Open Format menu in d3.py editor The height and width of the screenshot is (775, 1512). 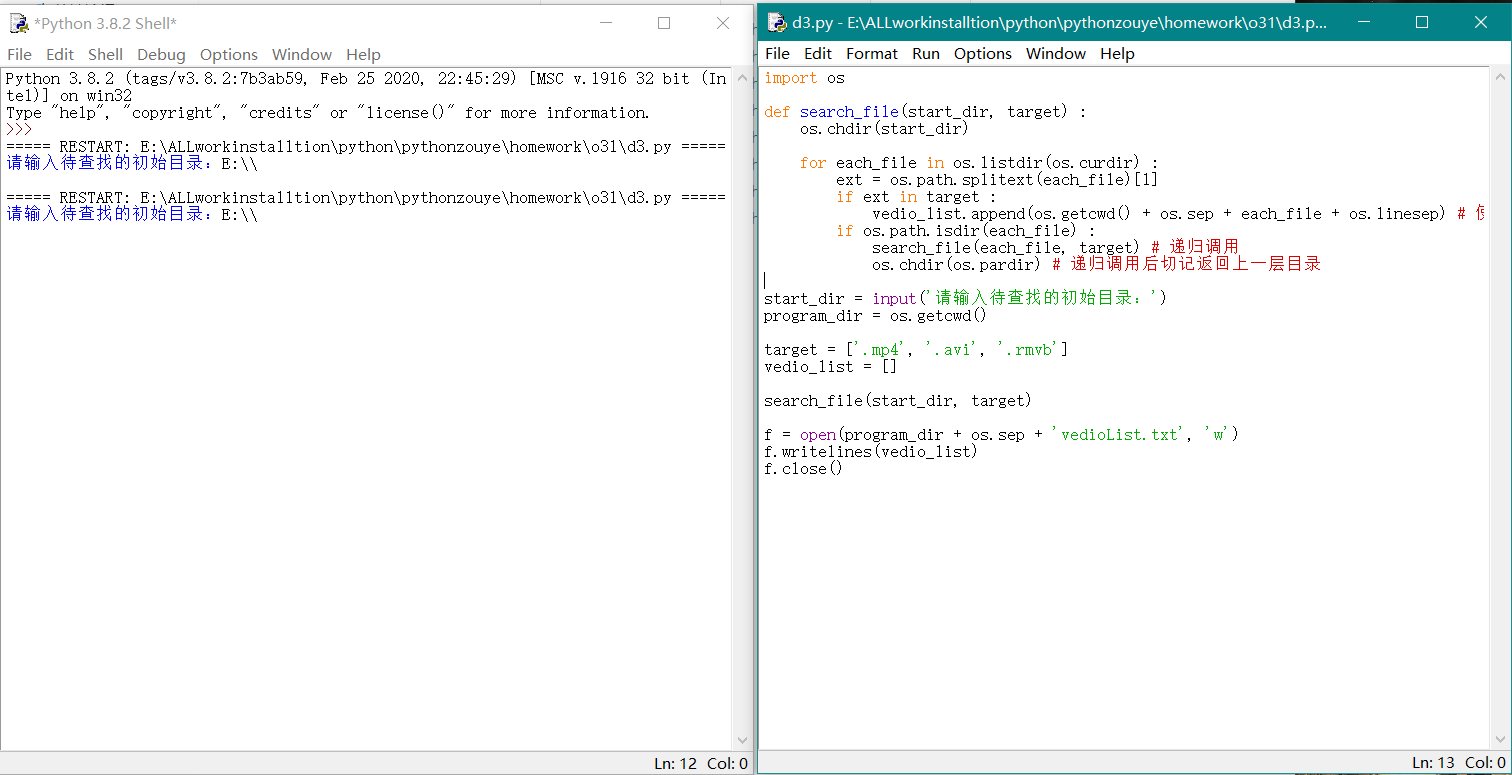coord(872,53)
